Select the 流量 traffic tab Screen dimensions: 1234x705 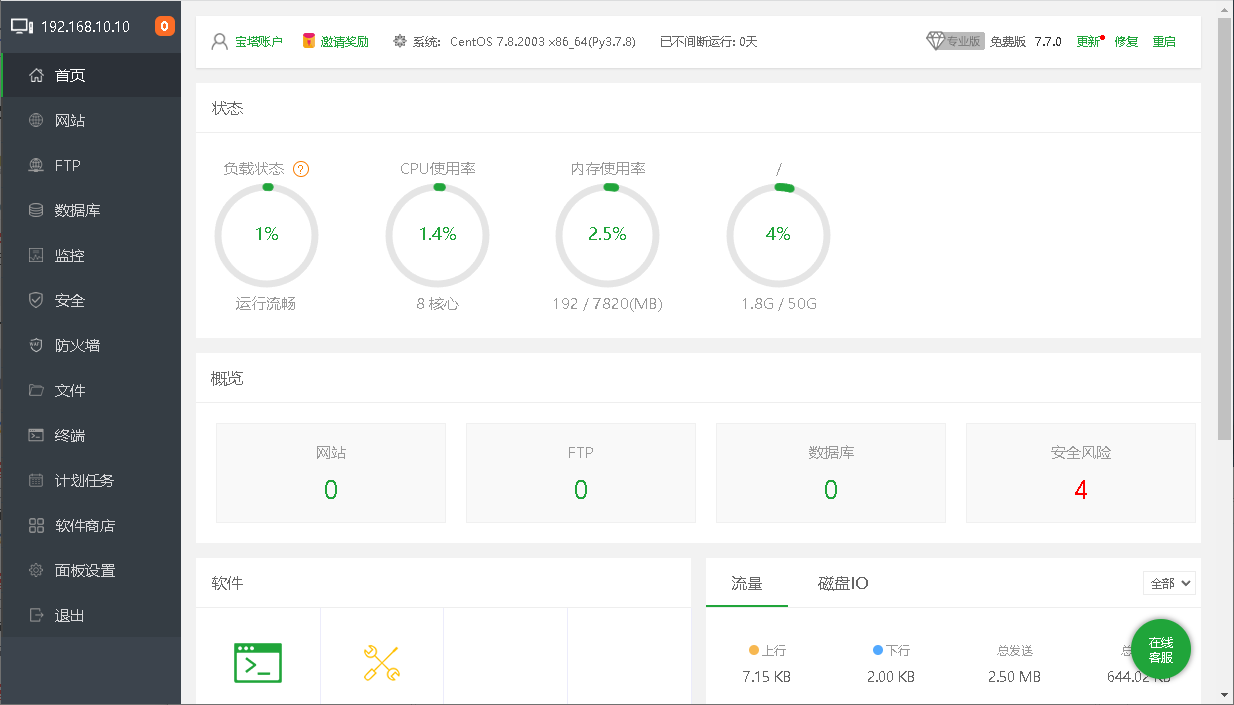click(x=747, y=583)
